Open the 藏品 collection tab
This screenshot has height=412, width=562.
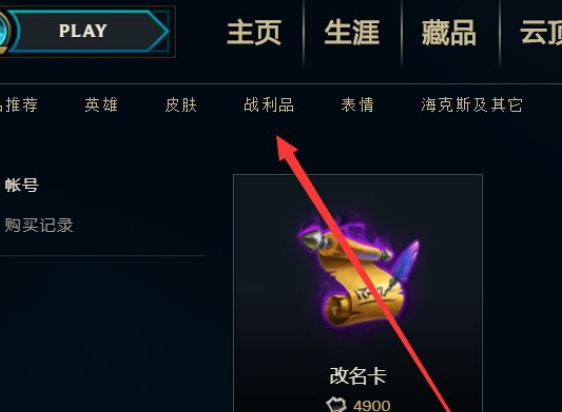[449, 33]
